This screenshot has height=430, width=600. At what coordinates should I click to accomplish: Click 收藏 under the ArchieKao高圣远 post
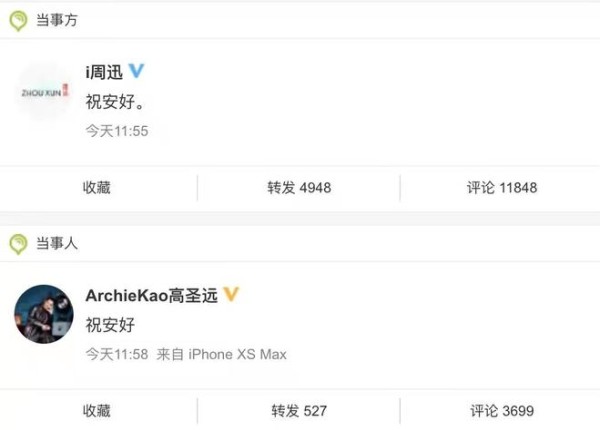tap(97, 411)
